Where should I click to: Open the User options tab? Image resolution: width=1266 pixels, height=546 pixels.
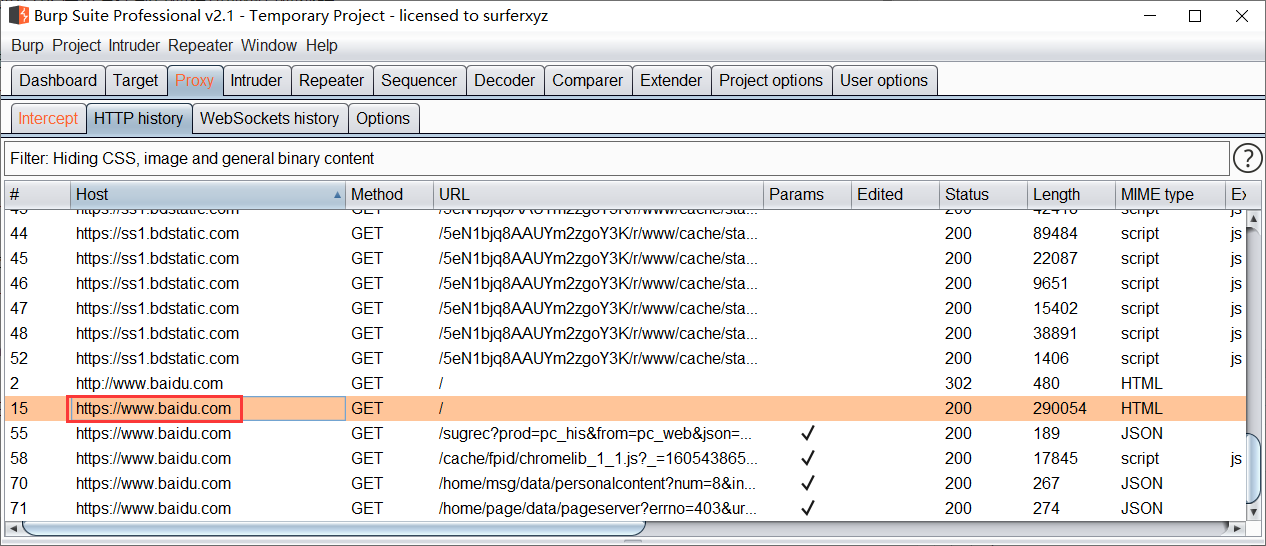pyautogui.click(x=884, y=81)
